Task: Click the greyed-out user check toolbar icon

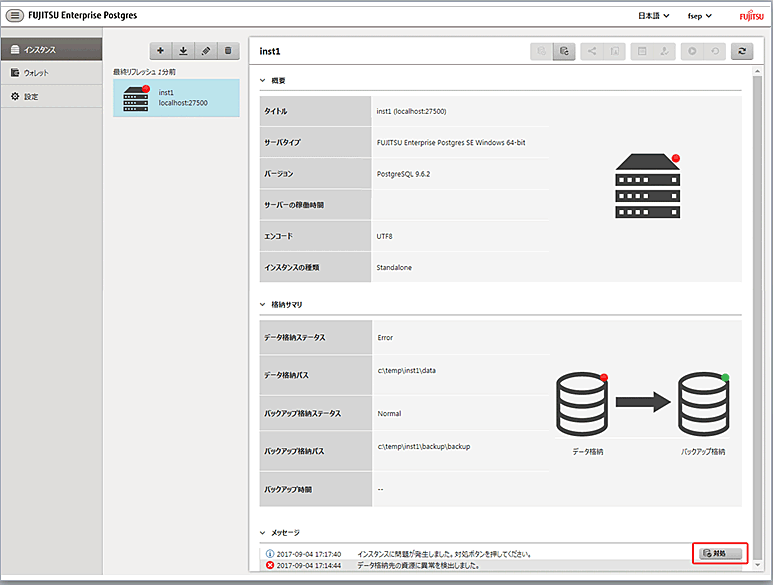Action: [x=665, y=51]
